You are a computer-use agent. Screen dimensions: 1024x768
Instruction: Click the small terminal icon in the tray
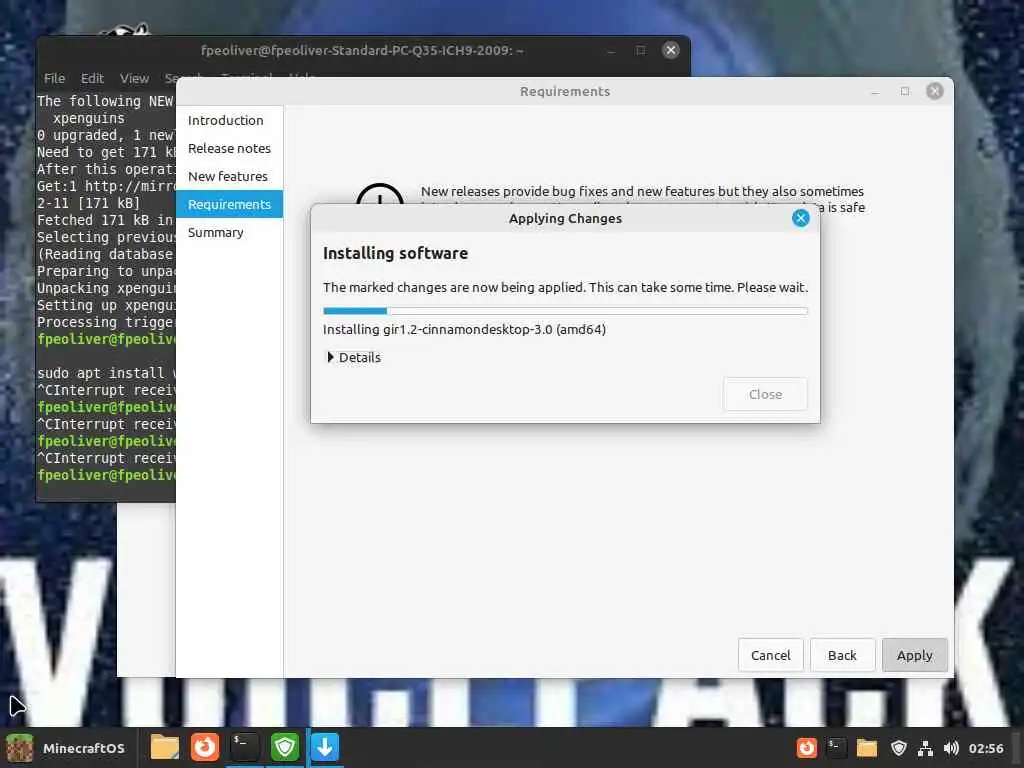[x=837, y=748]
